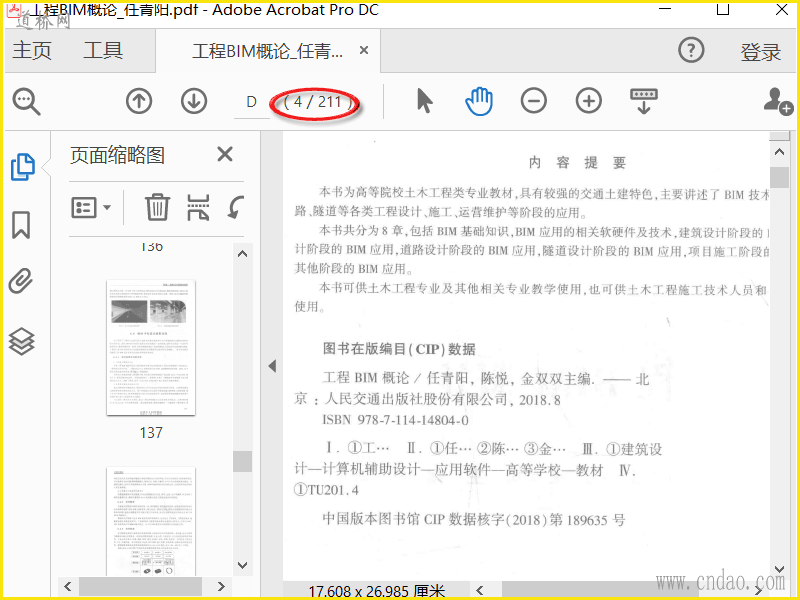The height and width of the screenshot is (600, 800).
Task: Rotate page counterclockwise icon
Action: pos(235,207)
